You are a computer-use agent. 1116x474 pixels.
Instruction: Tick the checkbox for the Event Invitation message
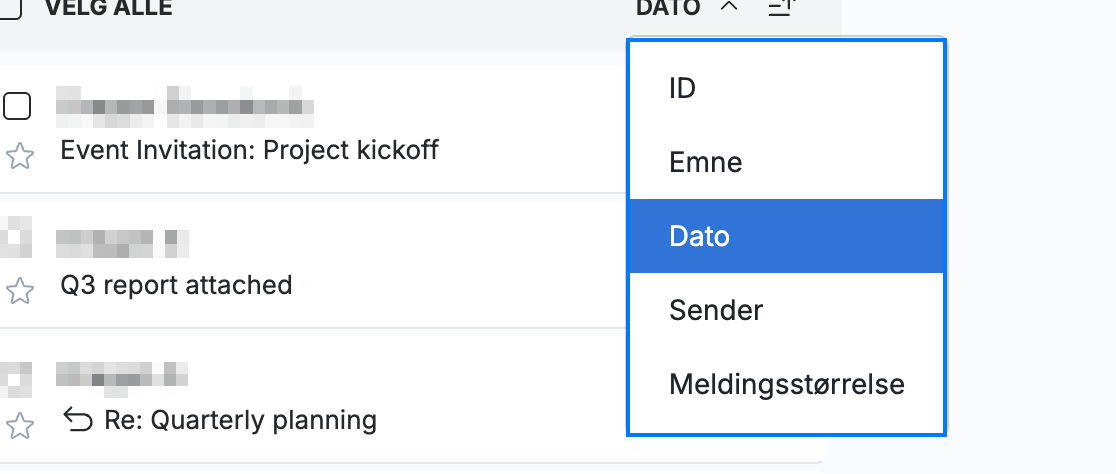tap(17, 107)
